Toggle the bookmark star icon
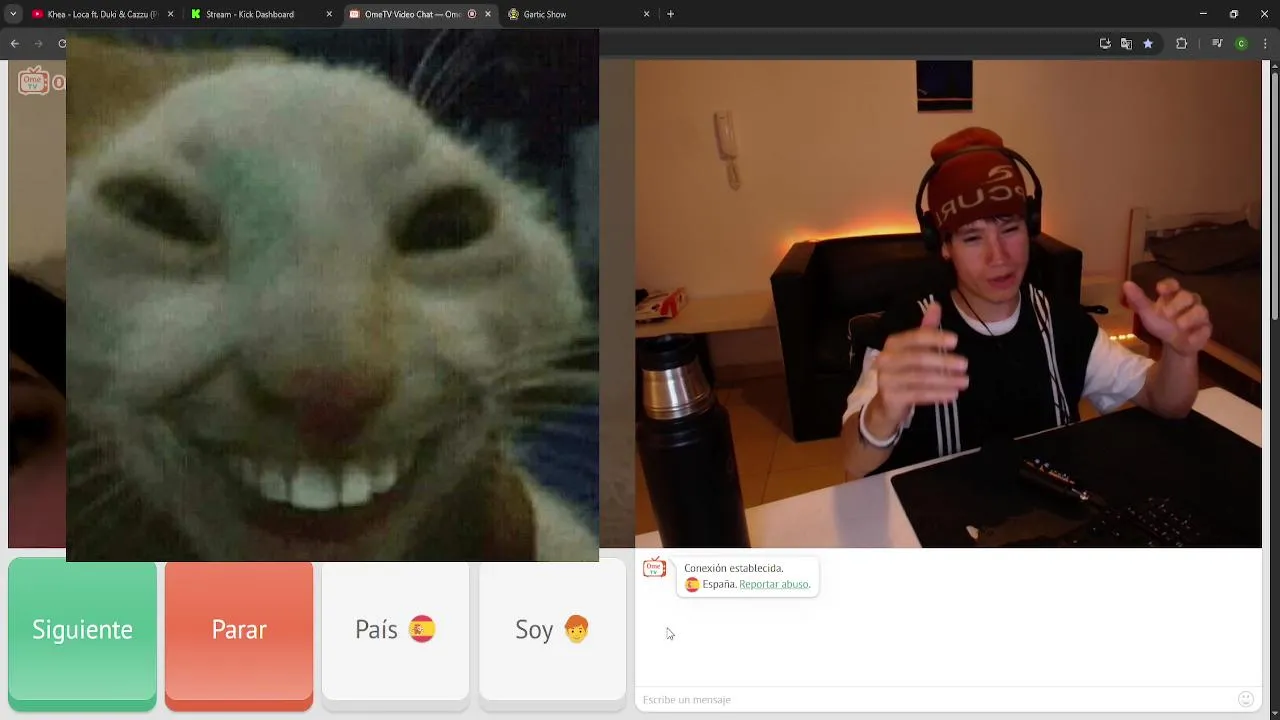Viewport: 1280px width, 720px height. coord(1148,43)
